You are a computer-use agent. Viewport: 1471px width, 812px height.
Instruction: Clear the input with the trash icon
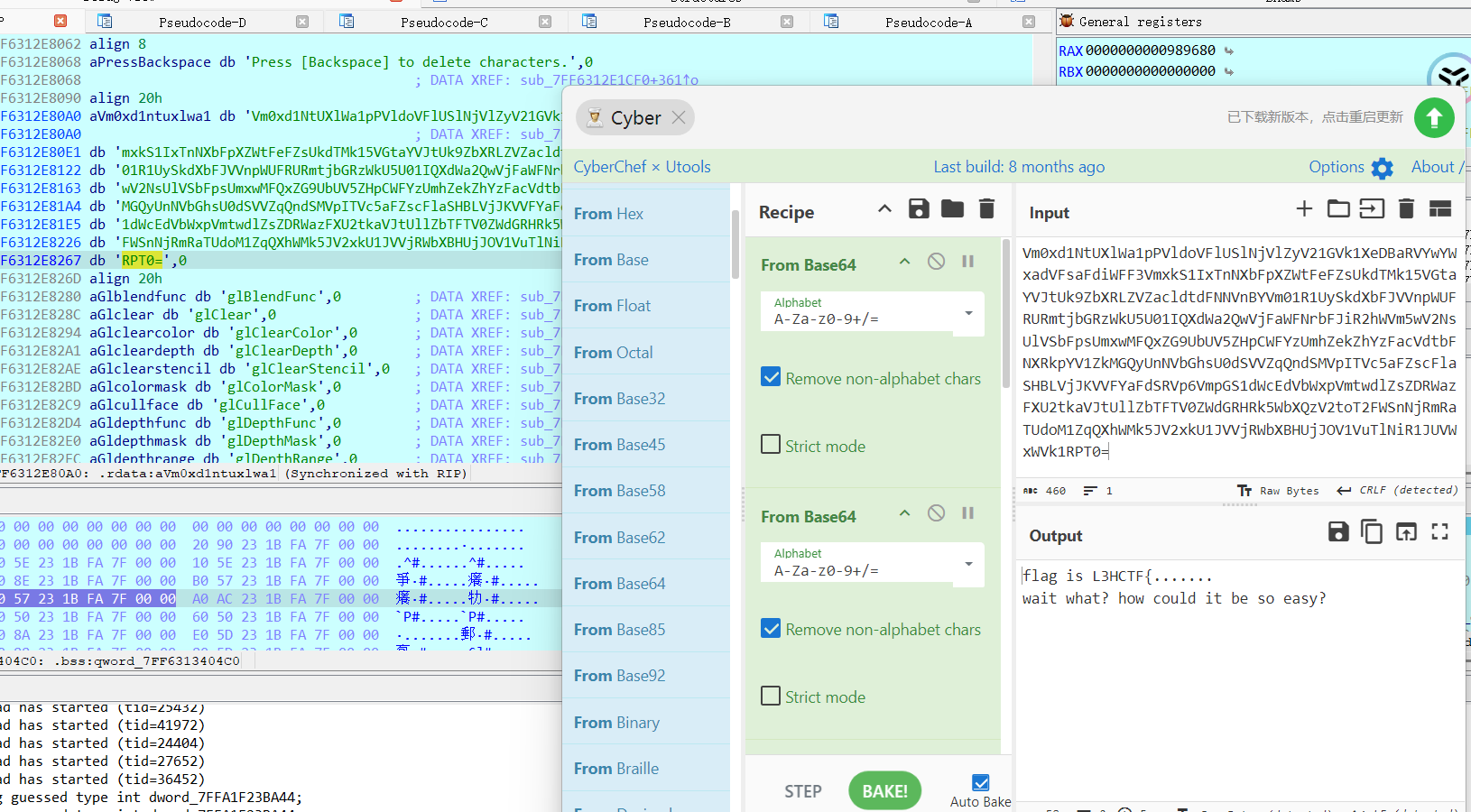point(1406,209)
